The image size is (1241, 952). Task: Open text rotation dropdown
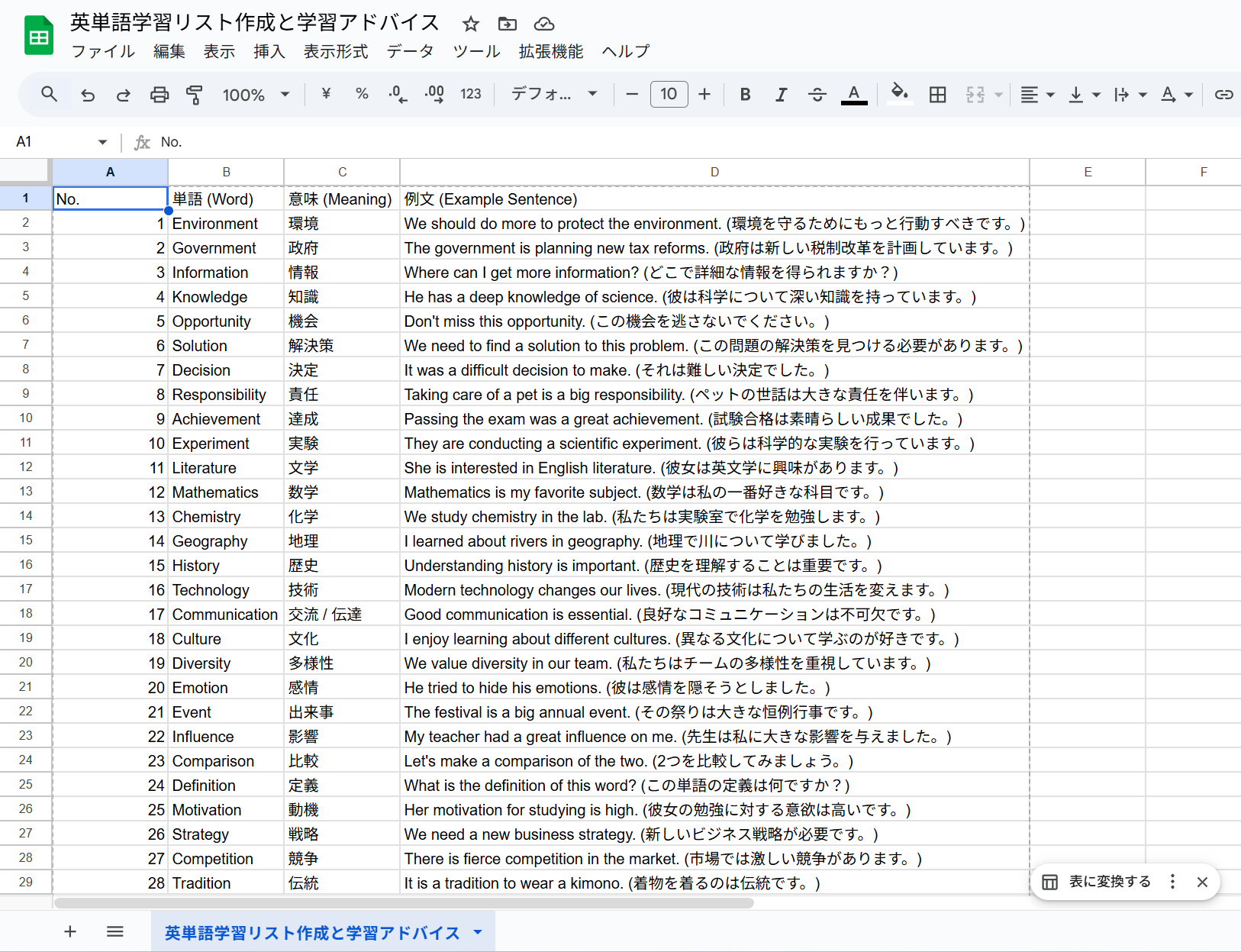1177,94
